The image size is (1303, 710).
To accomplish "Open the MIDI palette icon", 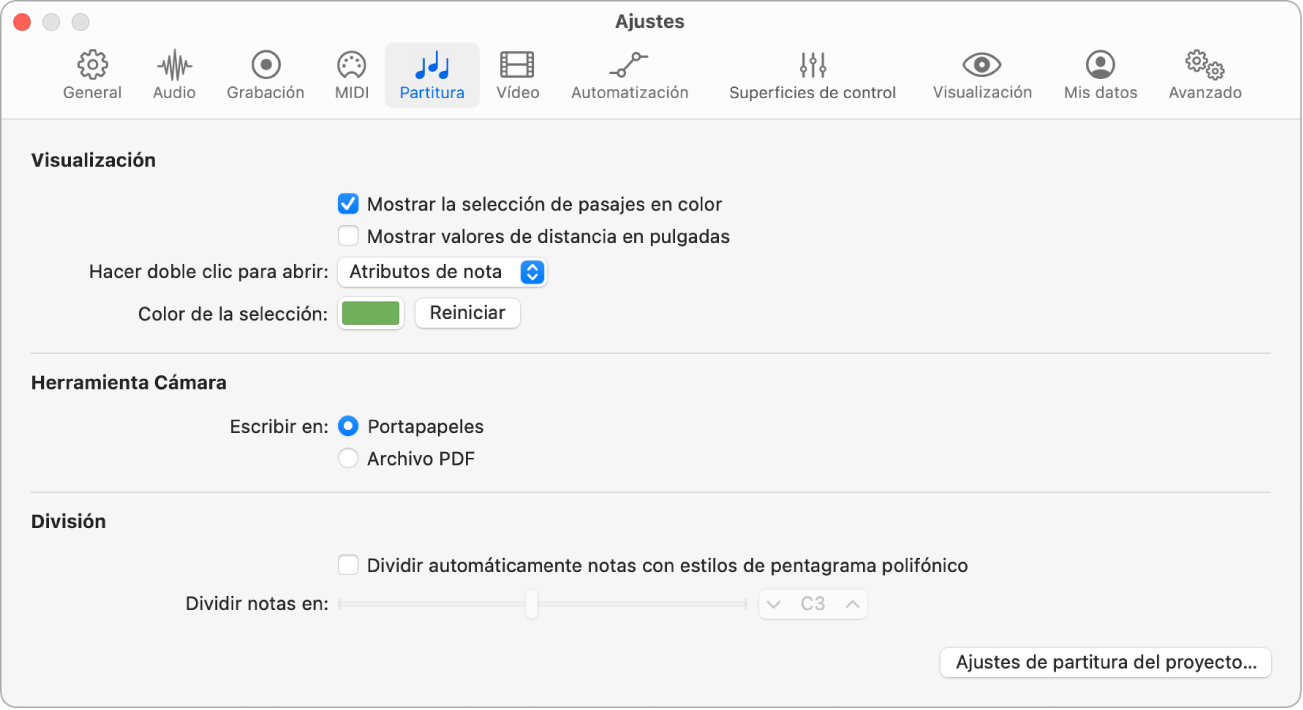I will pyautogui.click(x=351, y=66).
